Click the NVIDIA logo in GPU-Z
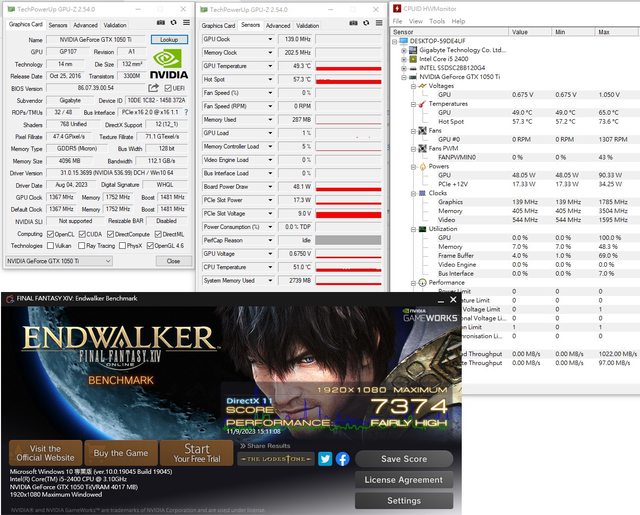Screen dimensions: 640x515 pos(167,65)
